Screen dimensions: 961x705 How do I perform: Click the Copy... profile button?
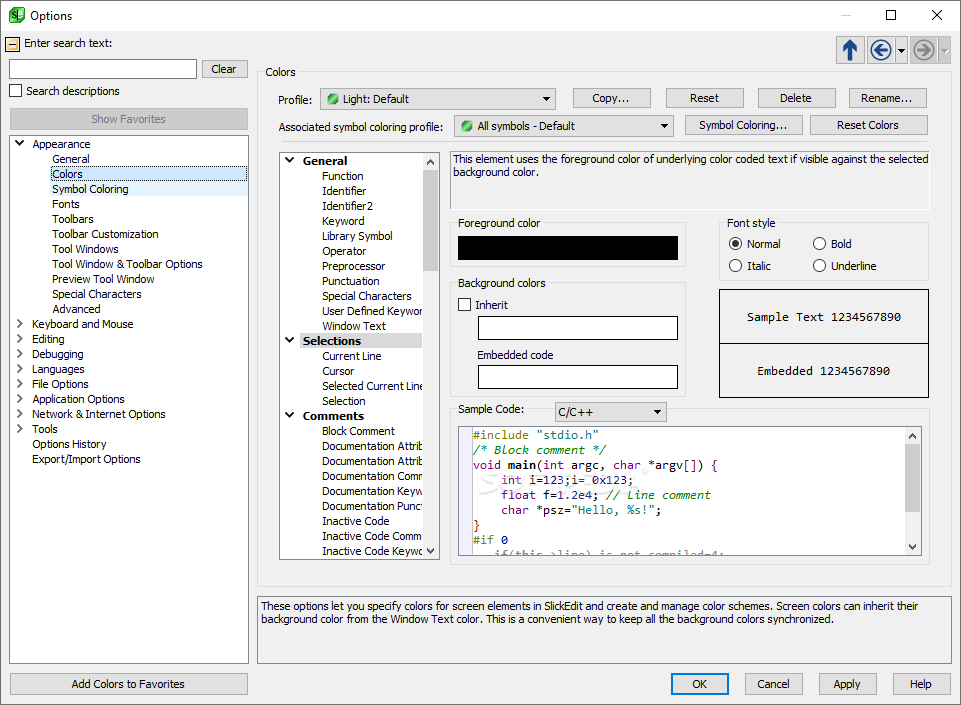pyautogui.click(x=610, y=98)
